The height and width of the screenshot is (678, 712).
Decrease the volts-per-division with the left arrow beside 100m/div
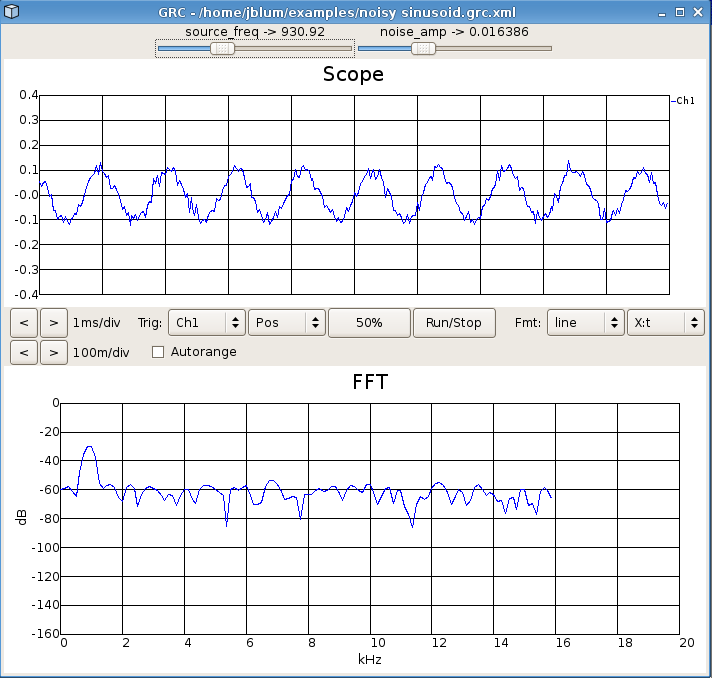(x=24, y=352)
